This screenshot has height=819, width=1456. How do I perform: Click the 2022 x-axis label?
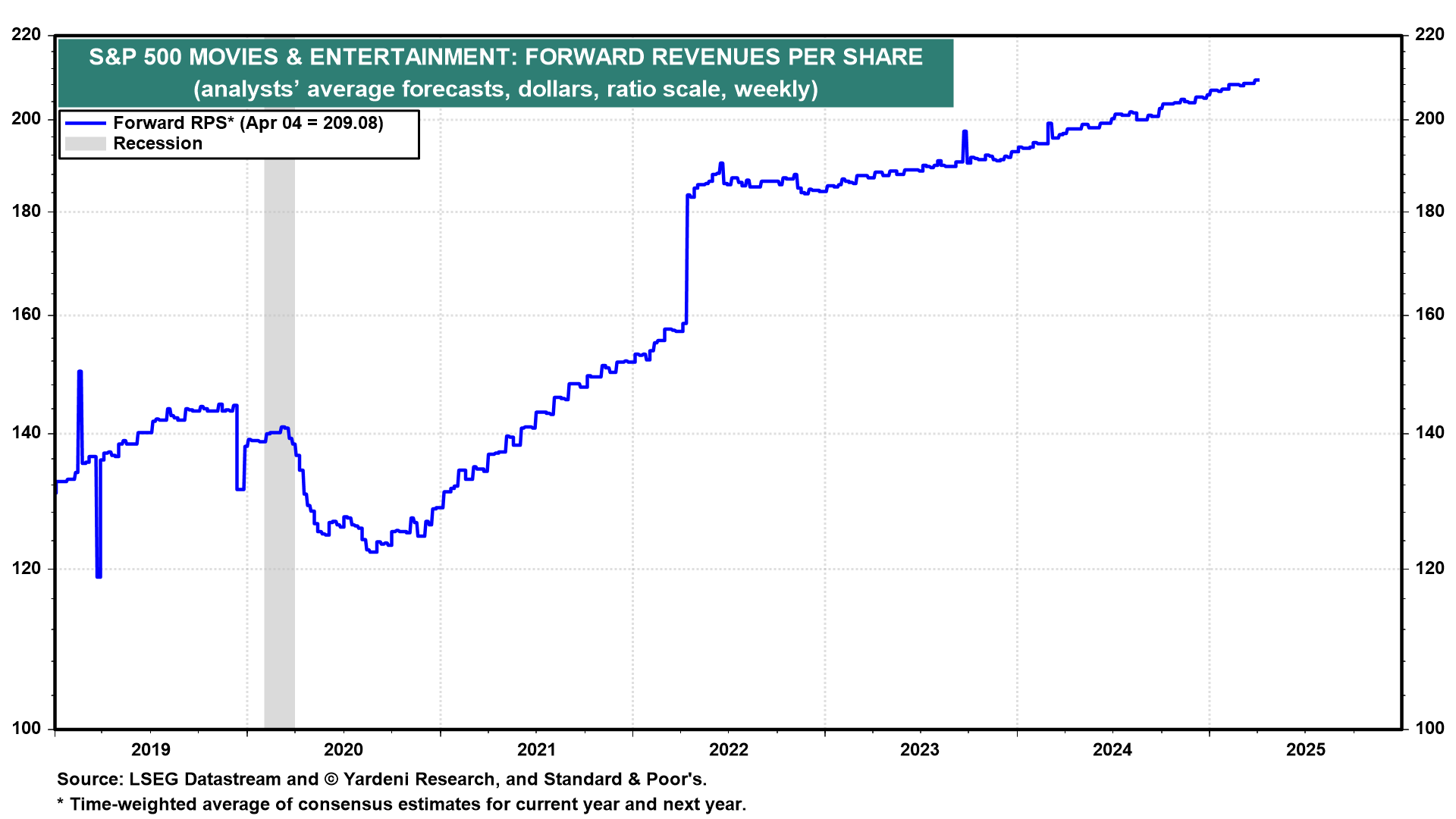click(x=729, y=750)
